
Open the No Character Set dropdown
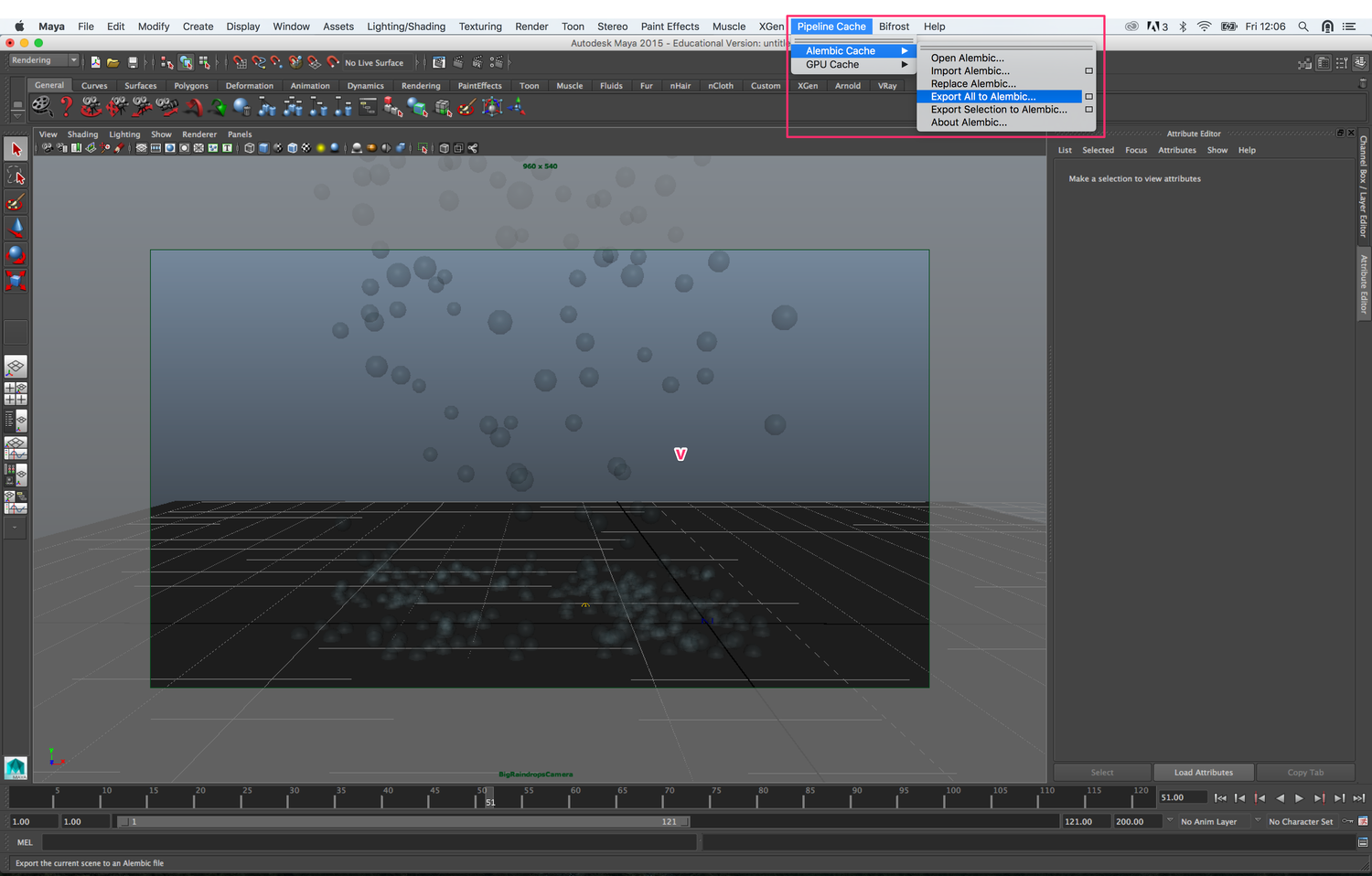pyautogui.click(x=1302, y=821)
